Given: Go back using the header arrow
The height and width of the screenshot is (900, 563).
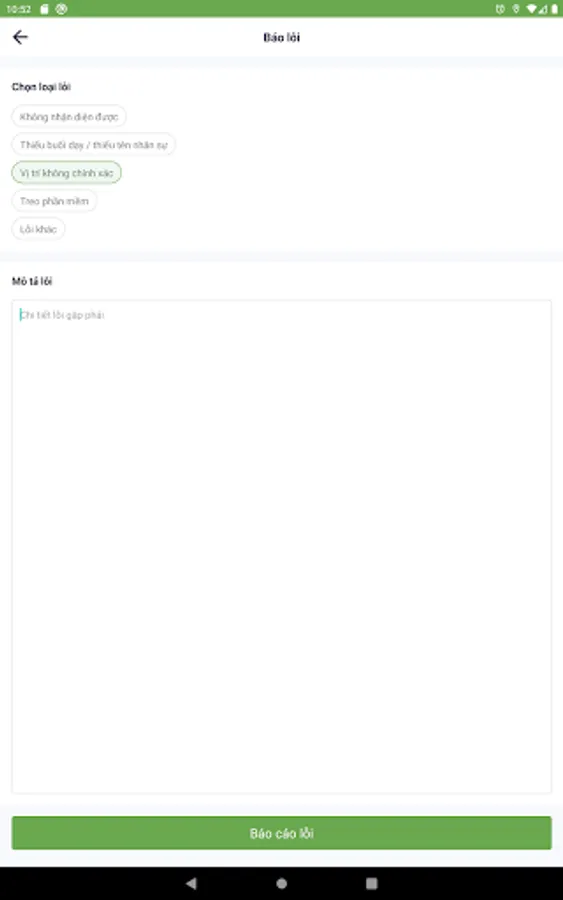Looking at the screenshot, I should pyautogui.click(x=20, y=37).
